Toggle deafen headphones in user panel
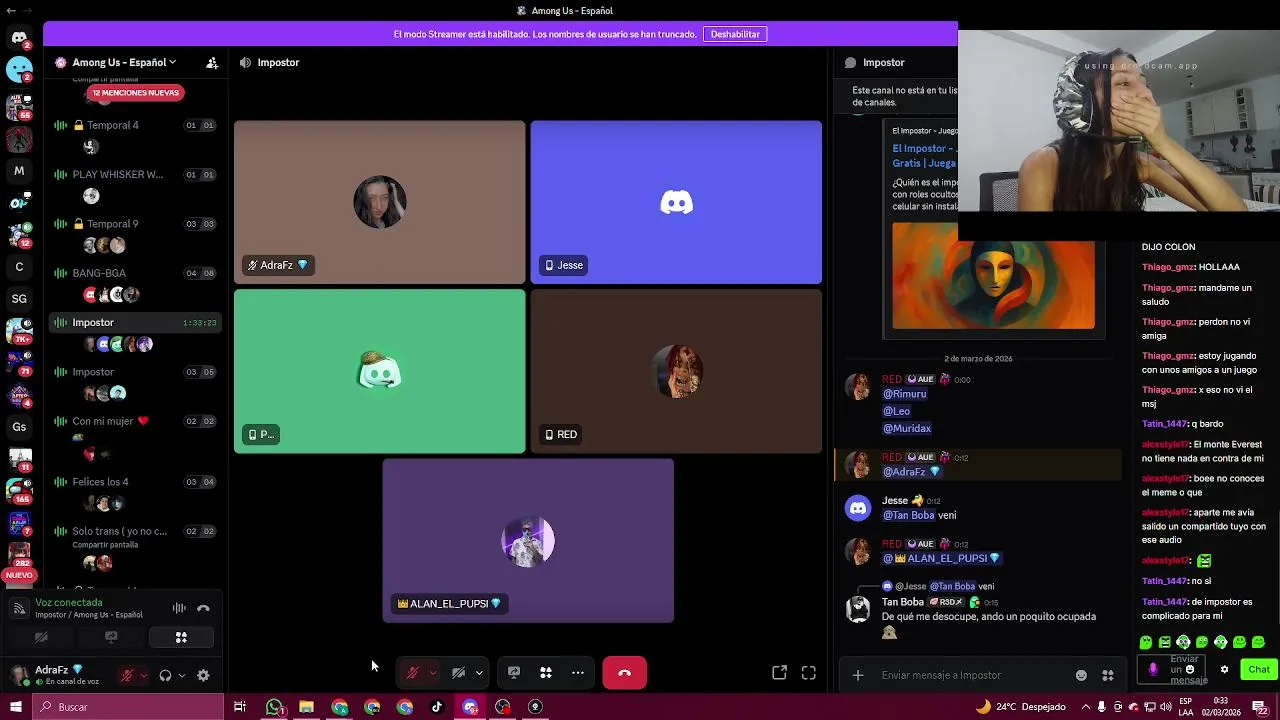 pos(165,675)
